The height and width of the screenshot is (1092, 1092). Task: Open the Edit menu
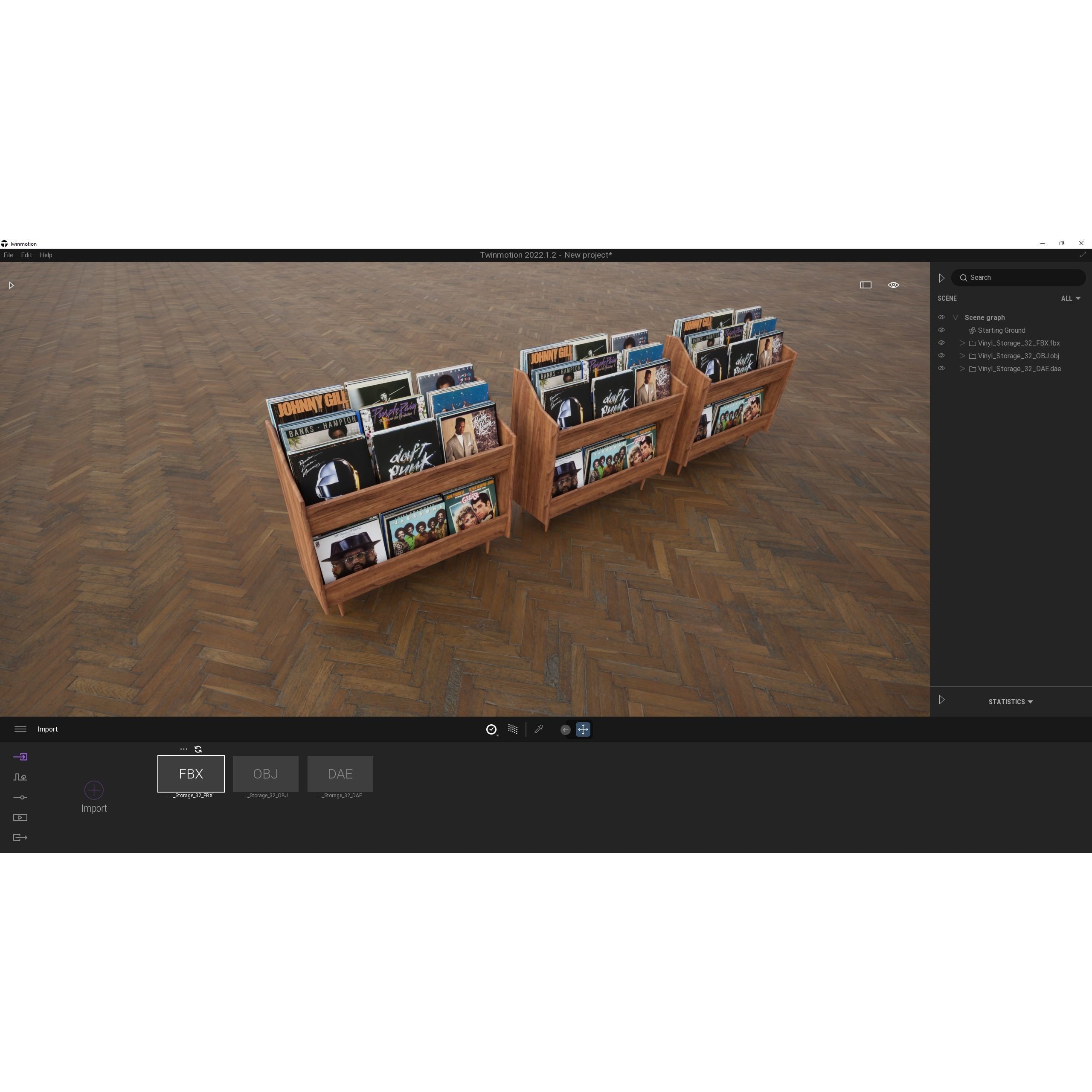pyautogui.click(x=26, y=255)
